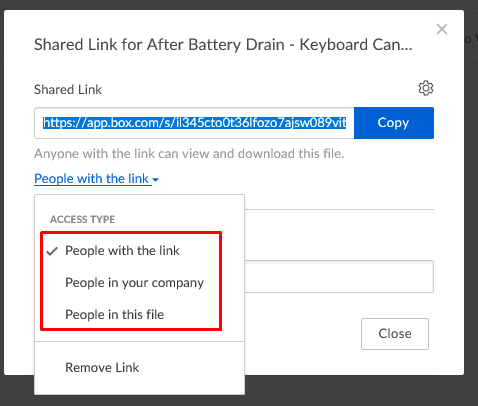Click the checkmark beside People with the link
Screen dimensions: 478x406
coord(52,251)
